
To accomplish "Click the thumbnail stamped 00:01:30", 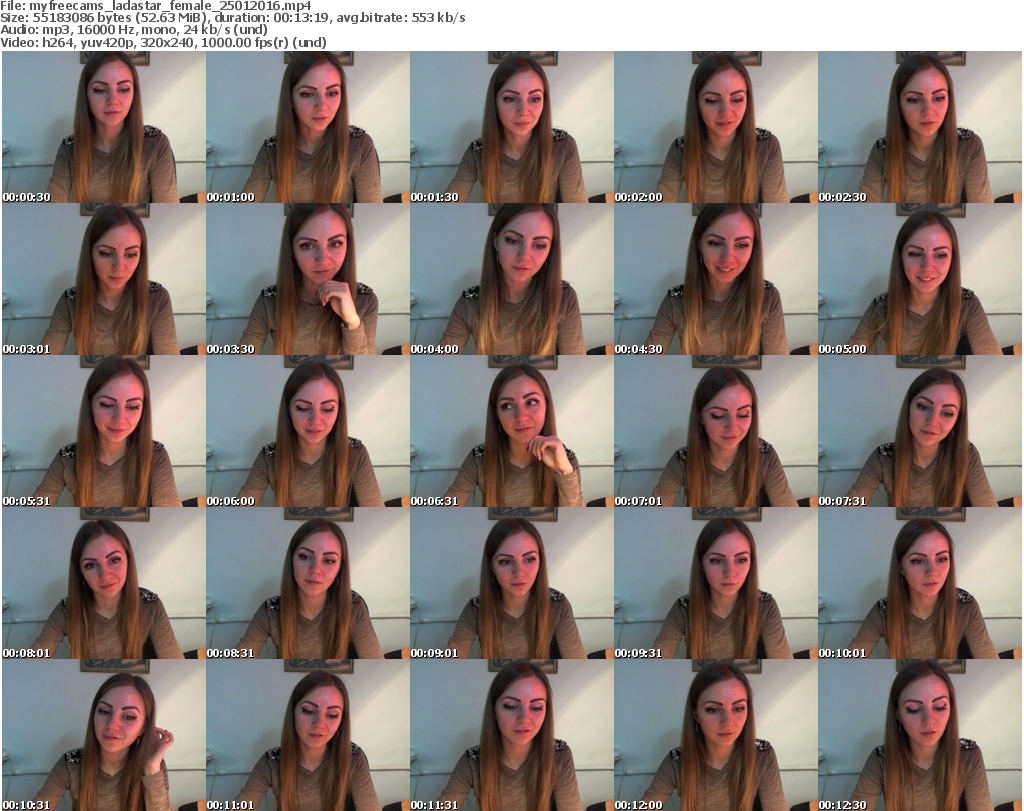I will point(512,127).
